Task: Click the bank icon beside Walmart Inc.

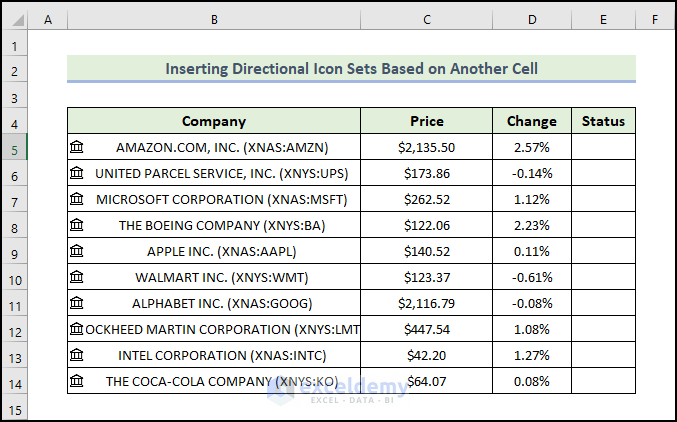Action: [x=77, y=277]
